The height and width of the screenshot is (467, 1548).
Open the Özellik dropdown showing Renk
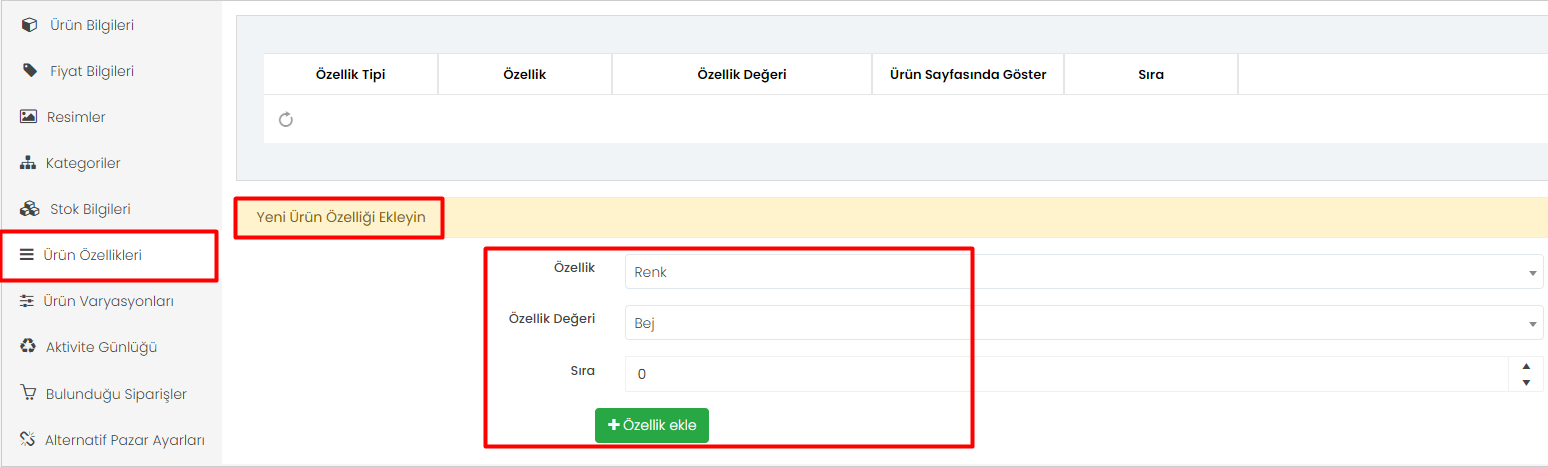(x=1084, y=272)
